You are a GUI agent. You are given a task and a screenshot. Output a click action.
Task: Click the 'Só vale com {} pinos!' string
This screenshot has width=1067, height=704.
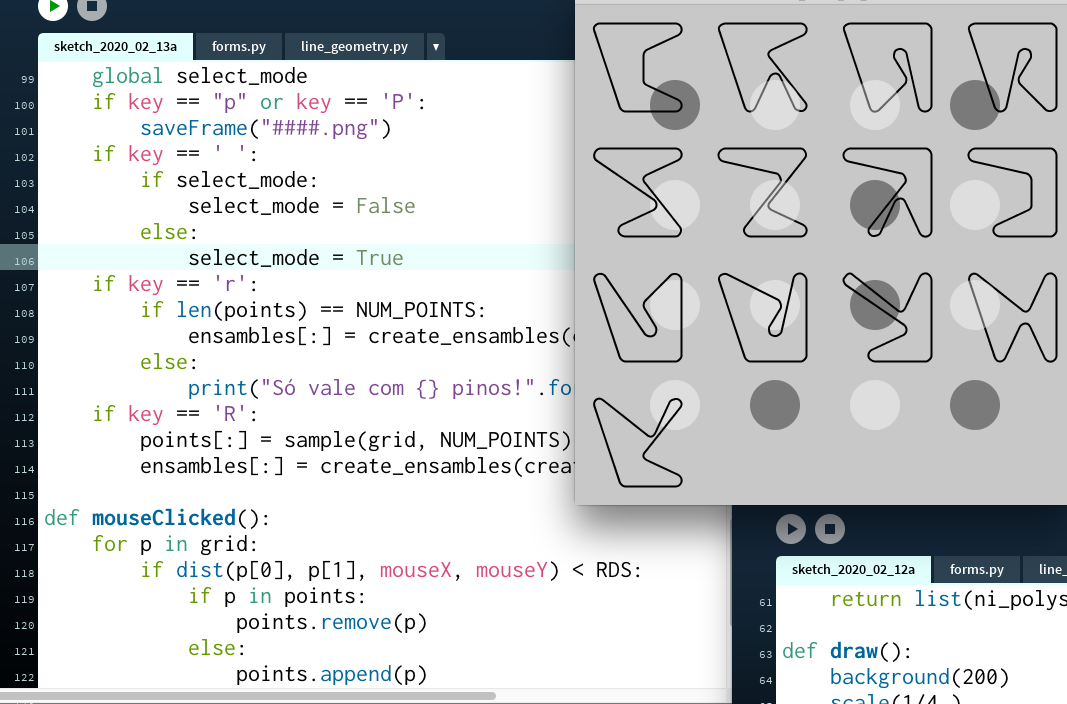397,388
